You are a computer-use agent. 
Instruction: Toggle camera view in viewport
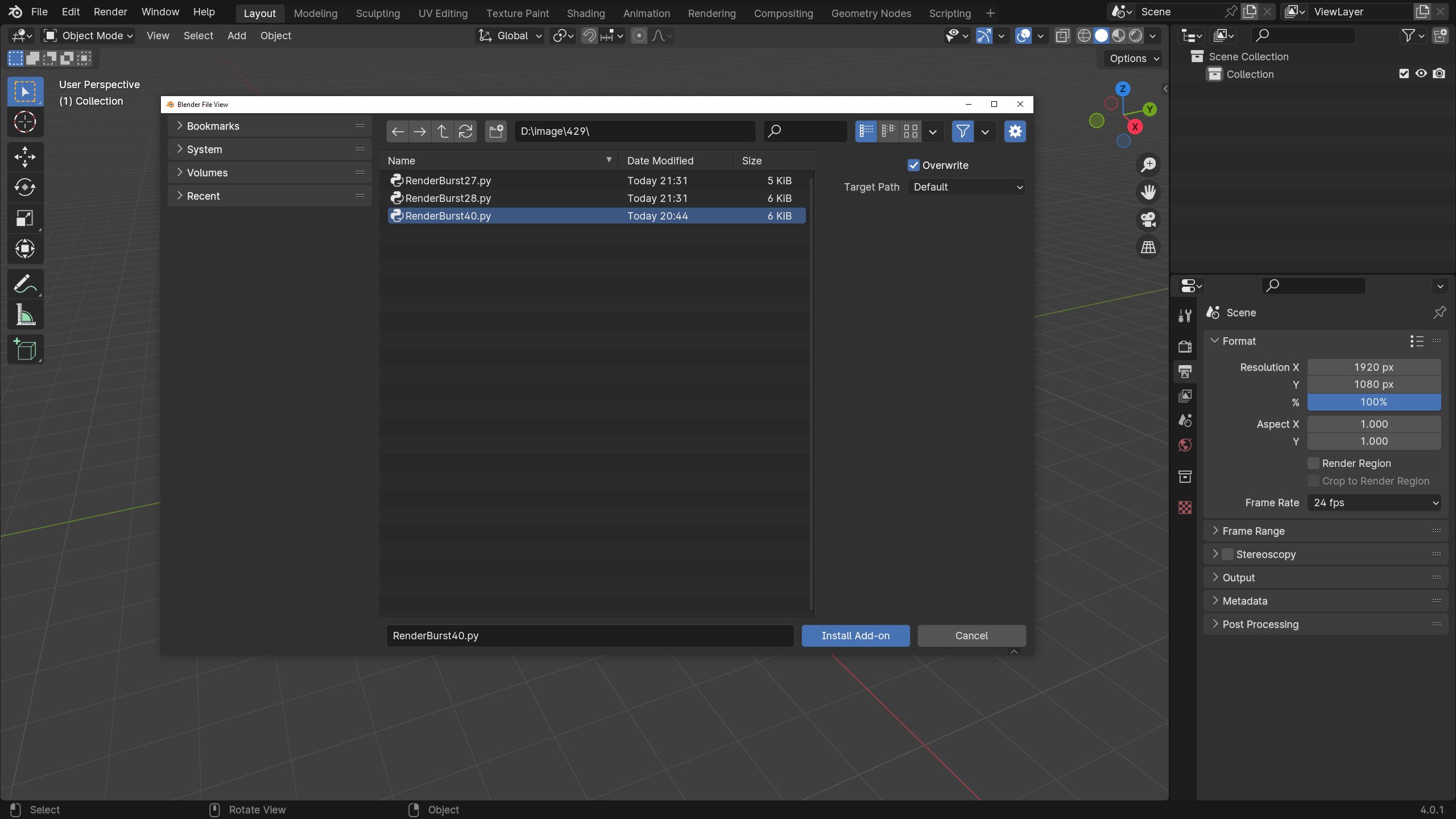(x=1148, y=220)
